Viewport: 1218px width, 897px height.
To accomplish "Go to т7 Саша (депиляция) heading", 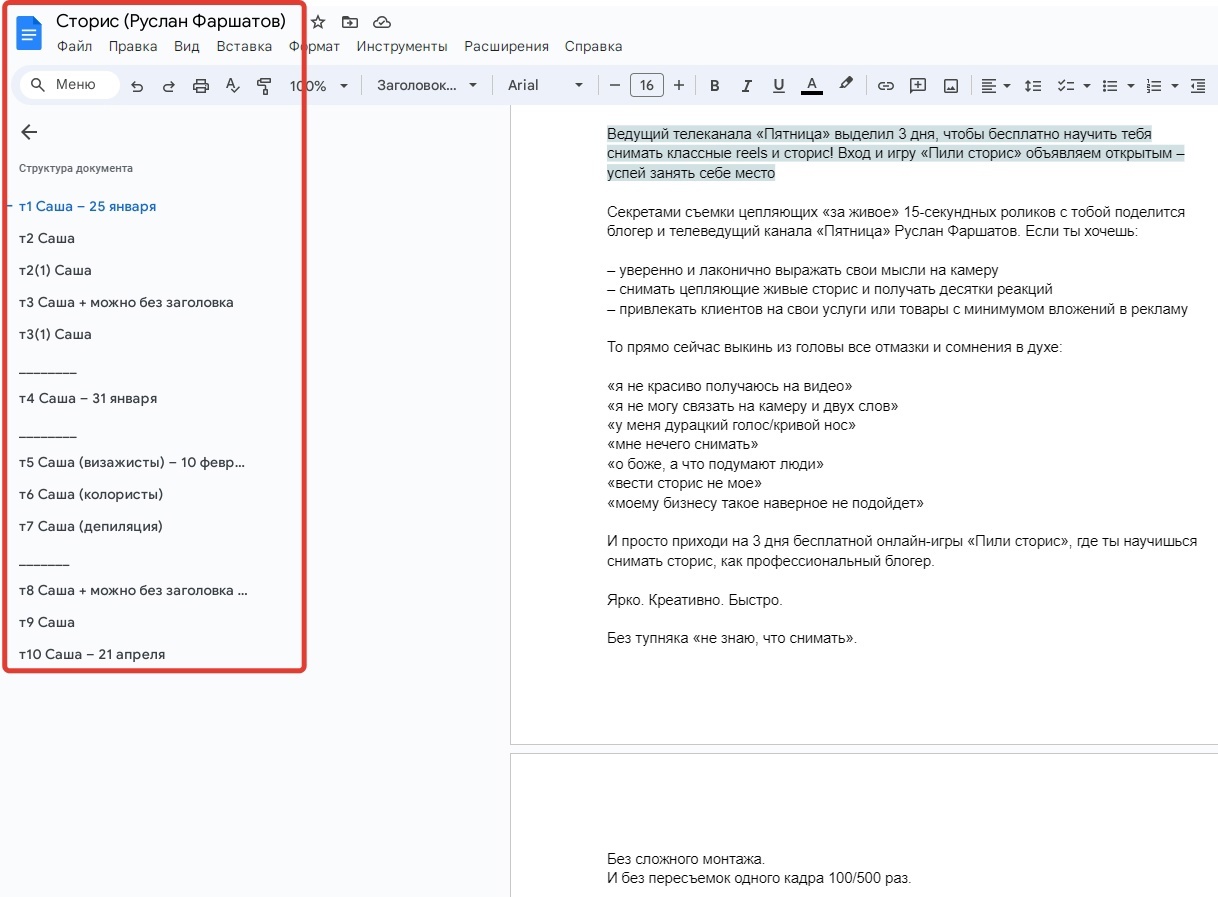I will tap(91, 526).
